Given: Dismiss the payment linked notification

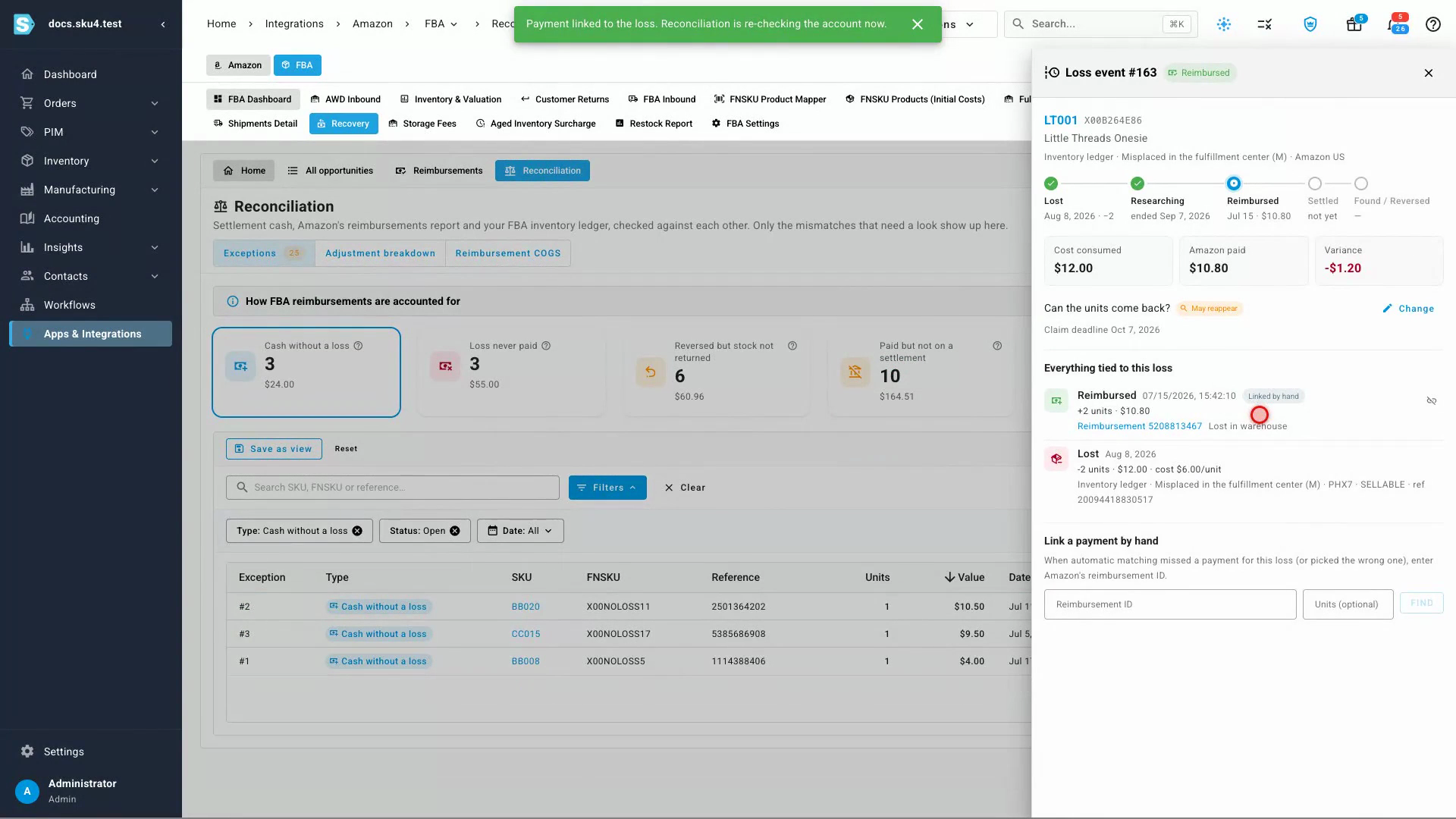Looking at the screenshot, I should 918,24.
